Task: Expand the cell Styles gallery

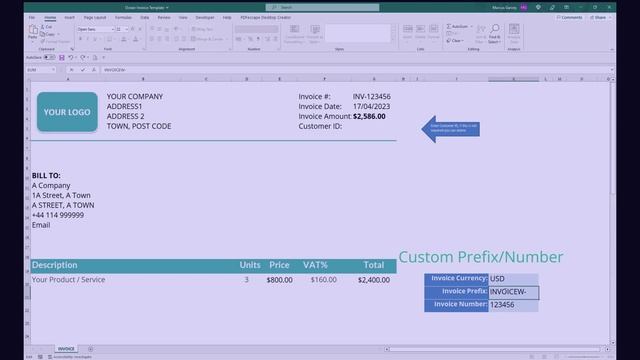Action: click(x=393, y=40)
